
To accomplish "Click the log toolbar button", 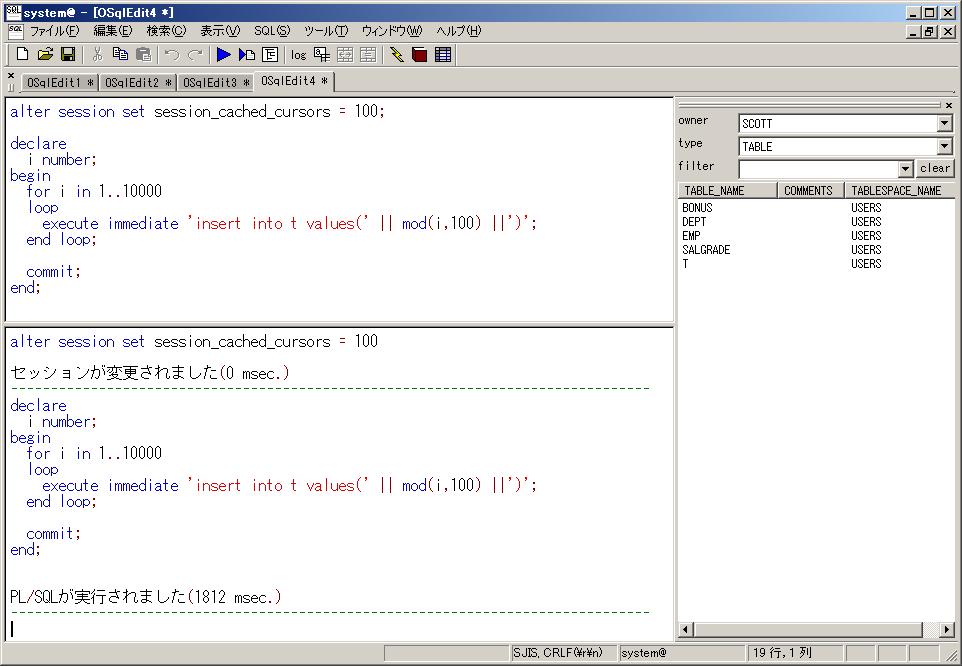I will point(298,54).
